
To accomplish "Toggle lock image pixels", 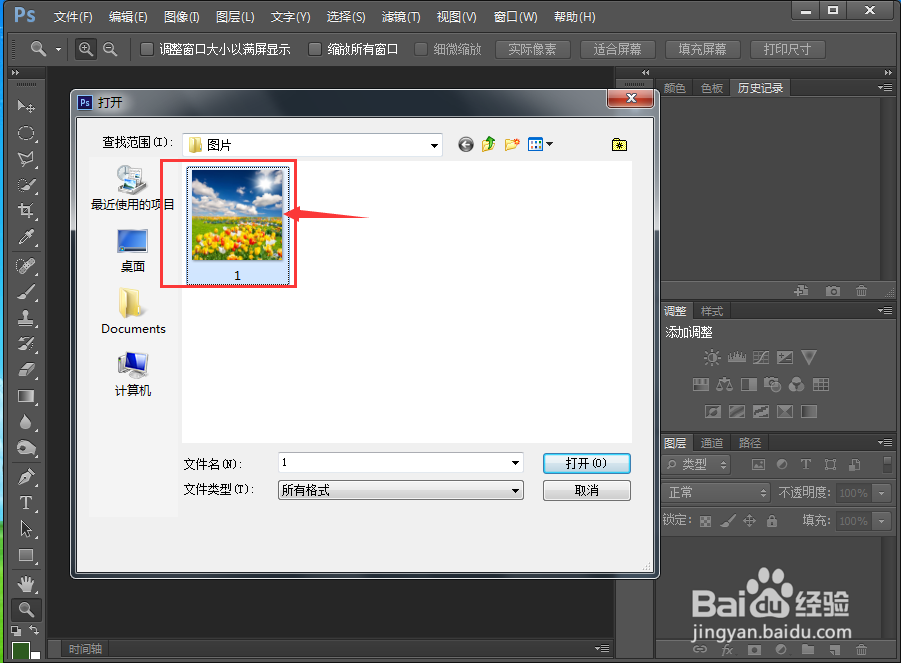I will (x=728, y=521).
